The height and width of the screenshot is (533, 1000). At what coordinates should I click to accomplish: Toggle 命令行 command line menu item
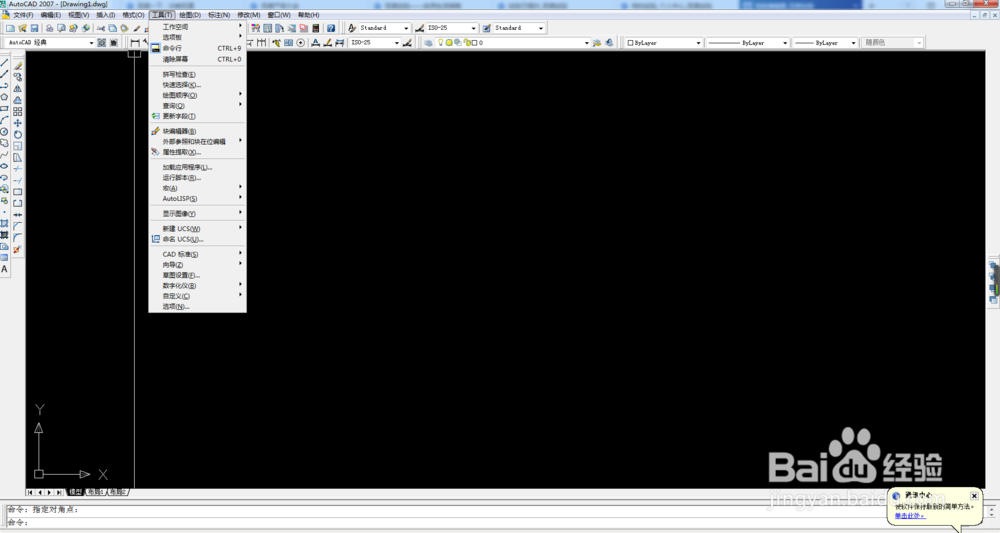pyautogui.click(x=197, y=48)
